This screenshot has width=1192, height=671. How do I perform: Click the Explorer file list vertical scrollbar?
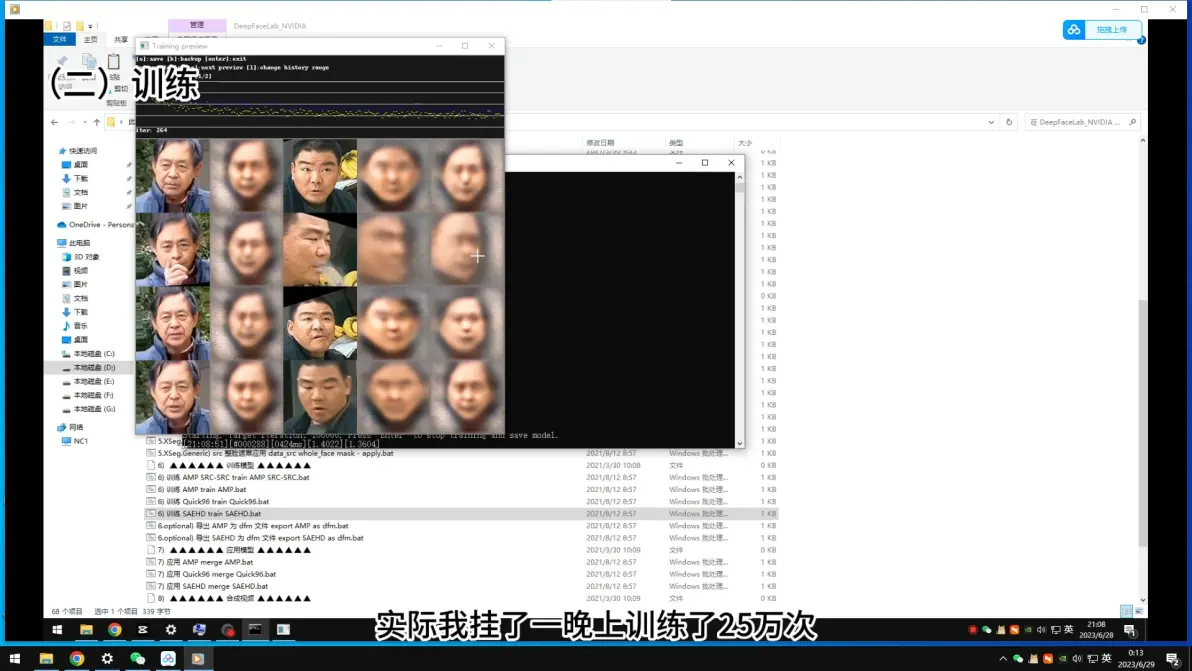coord(1142,423)
